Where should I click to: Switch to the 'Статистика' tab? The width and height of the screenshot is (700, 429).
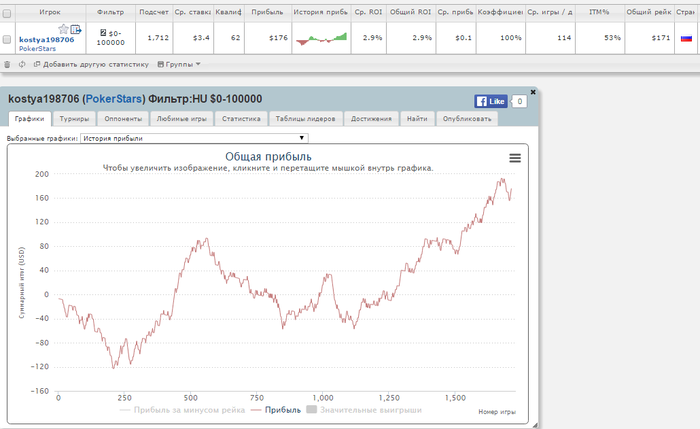[241, 119]
